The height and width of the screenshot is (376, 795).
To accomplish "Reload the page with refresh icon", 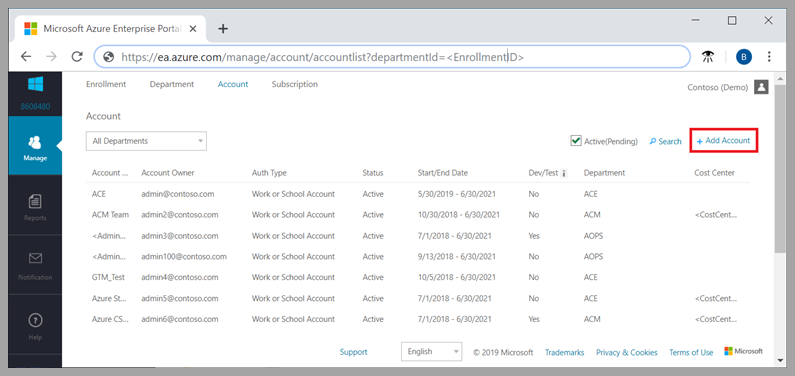I will click(x=77, y=57).
